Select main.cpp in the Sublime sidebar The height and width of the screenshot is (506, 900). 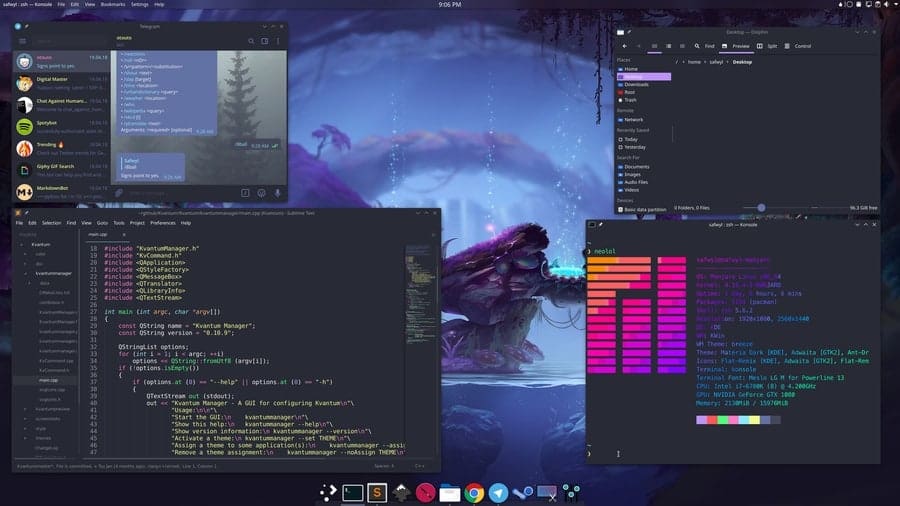pos(48,380)
